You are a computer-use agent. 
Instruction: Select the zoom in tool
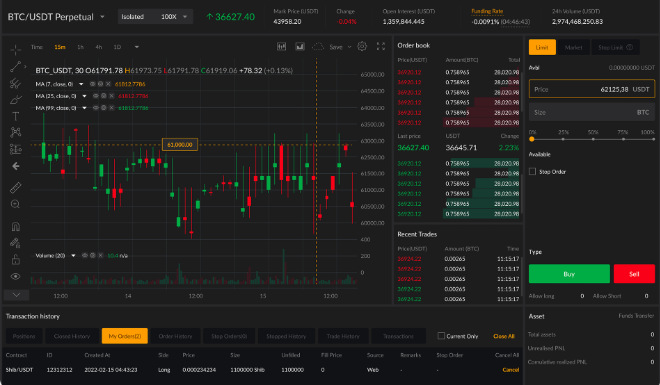[16, 204]
